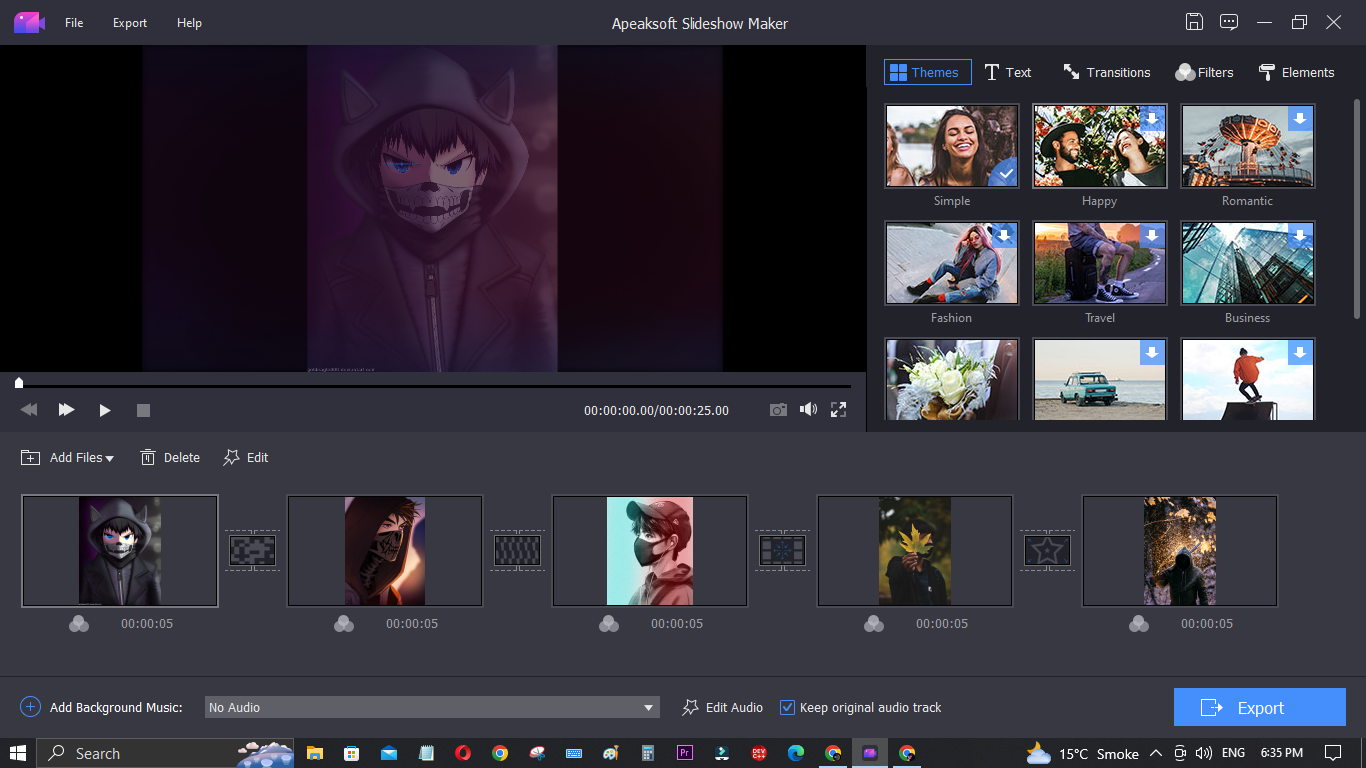The height and width of the screenshot is (768, 1366).
Task: Switch to the Elements tab
Action: pos(1296,72)
